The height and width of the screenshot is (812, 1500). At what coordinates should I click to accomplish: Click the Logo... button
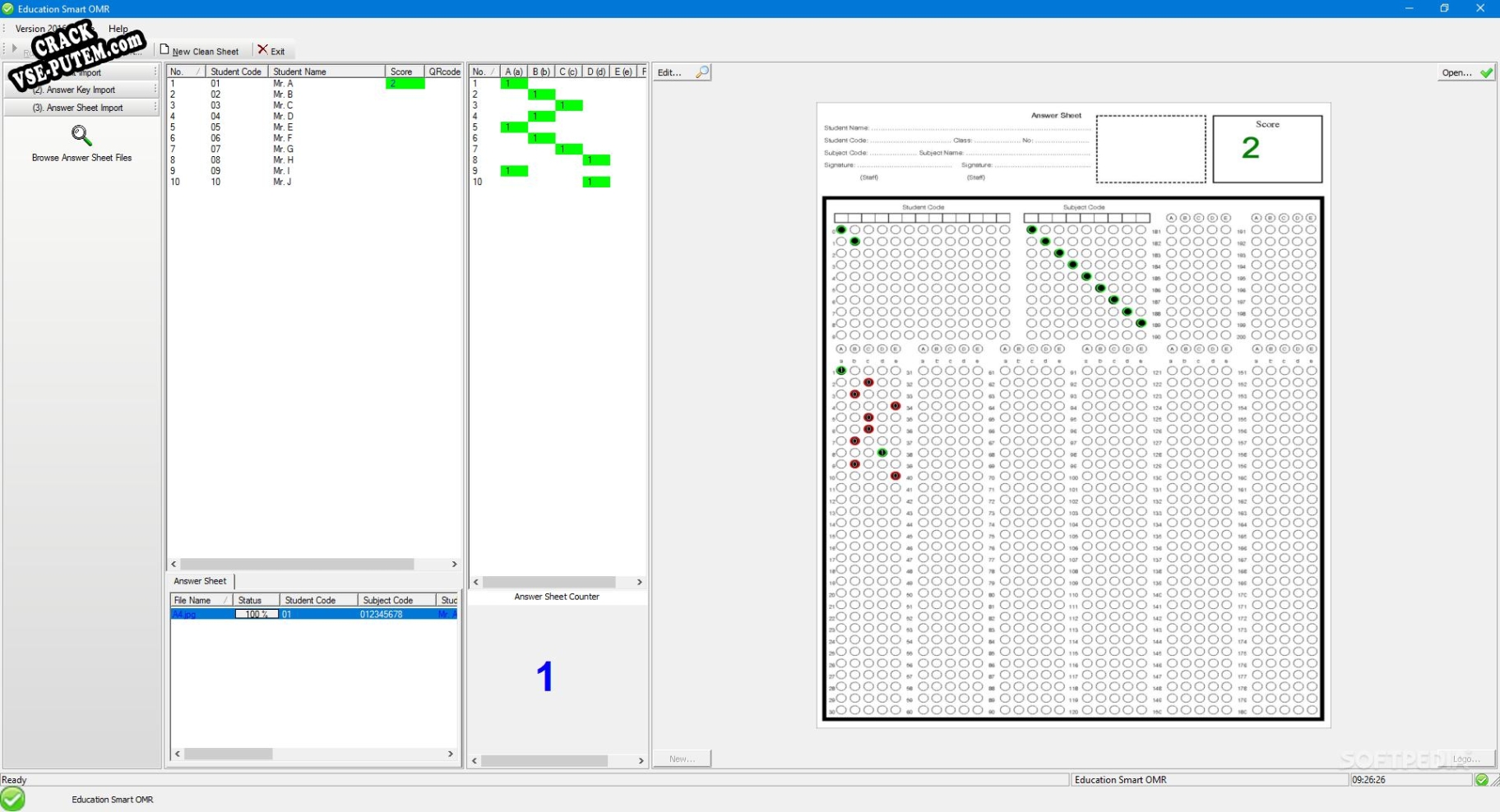1465,759
